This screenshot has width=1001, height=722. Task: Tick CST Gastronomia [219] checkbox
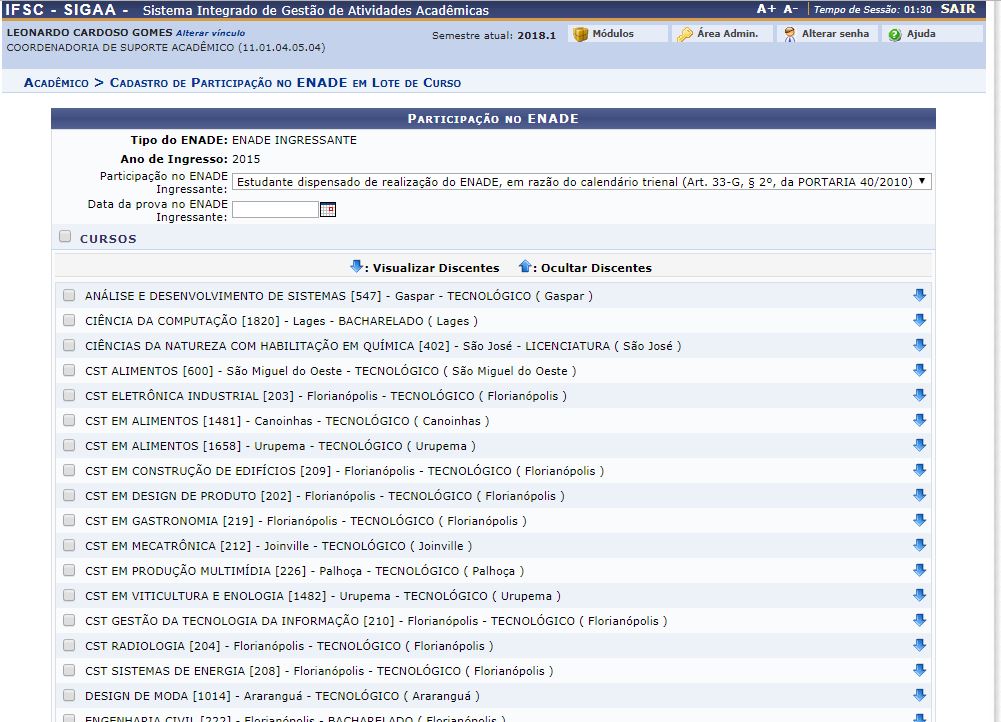point(69,521)
